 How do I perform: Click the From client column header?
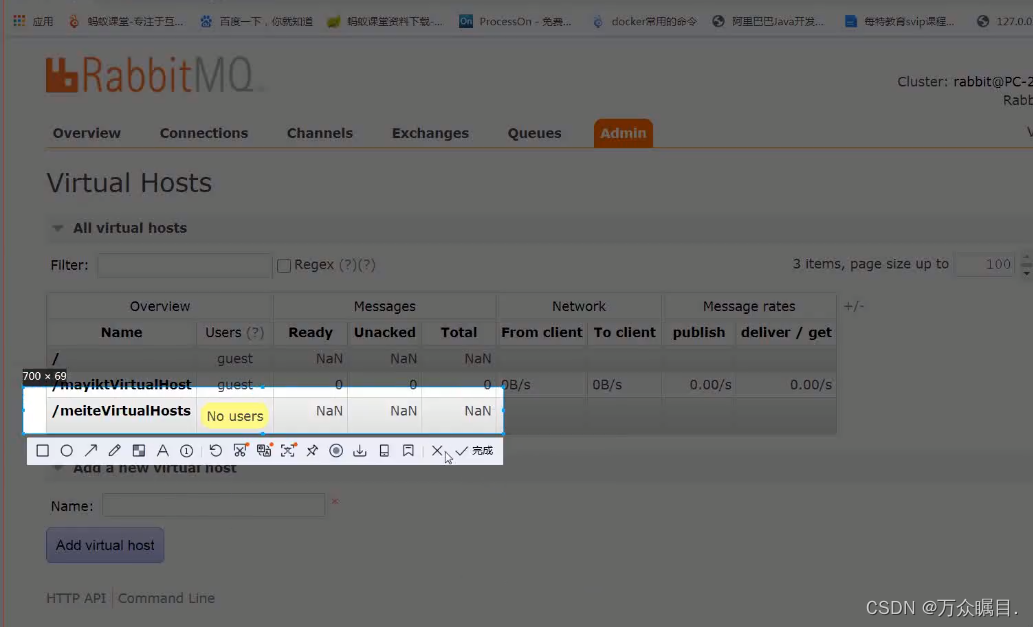pyautogui.click(x=542, y=333)
